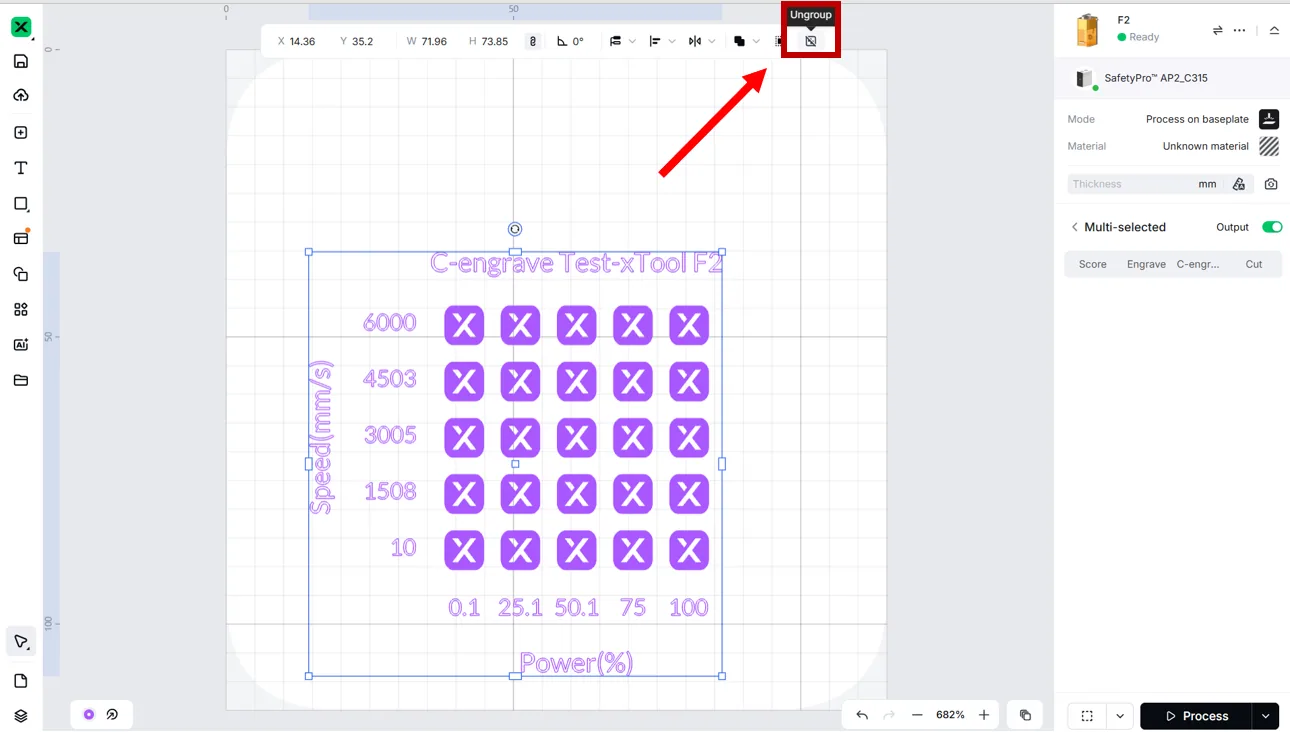Select the Score processing tab

(1092, 264)
